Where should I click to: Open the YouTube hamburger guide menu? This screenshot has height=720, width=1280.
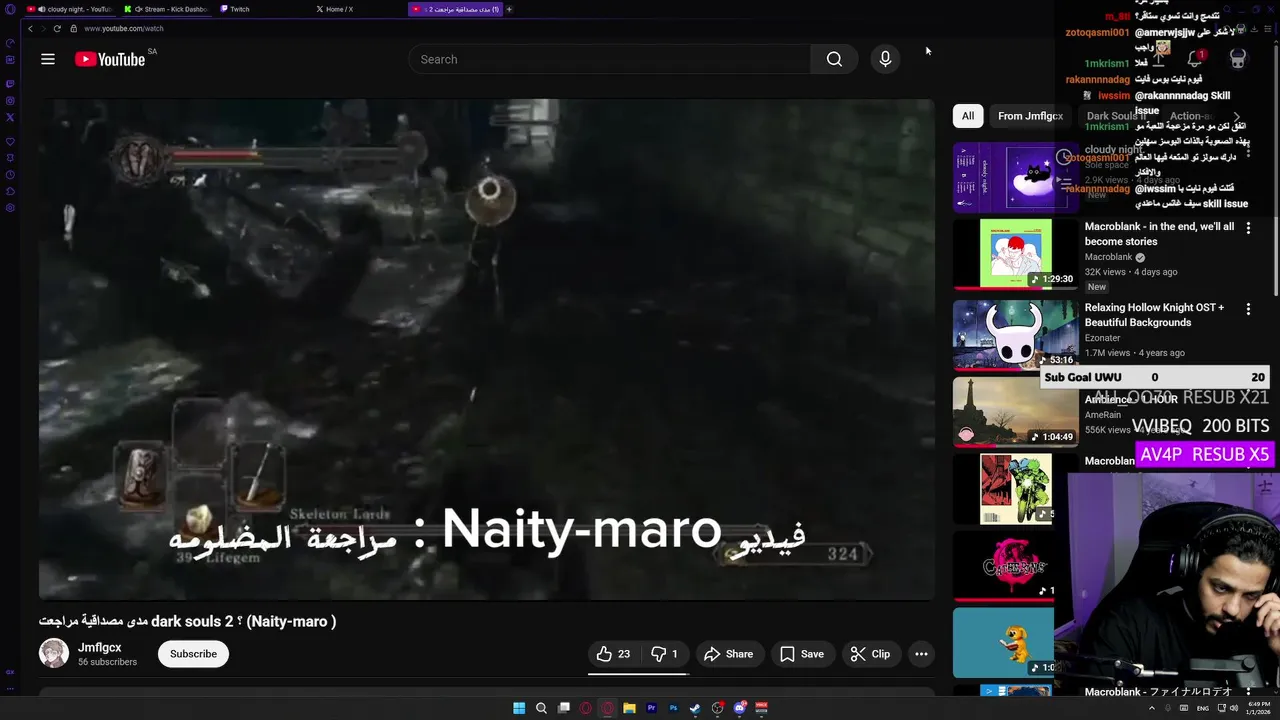coord(48,59)
